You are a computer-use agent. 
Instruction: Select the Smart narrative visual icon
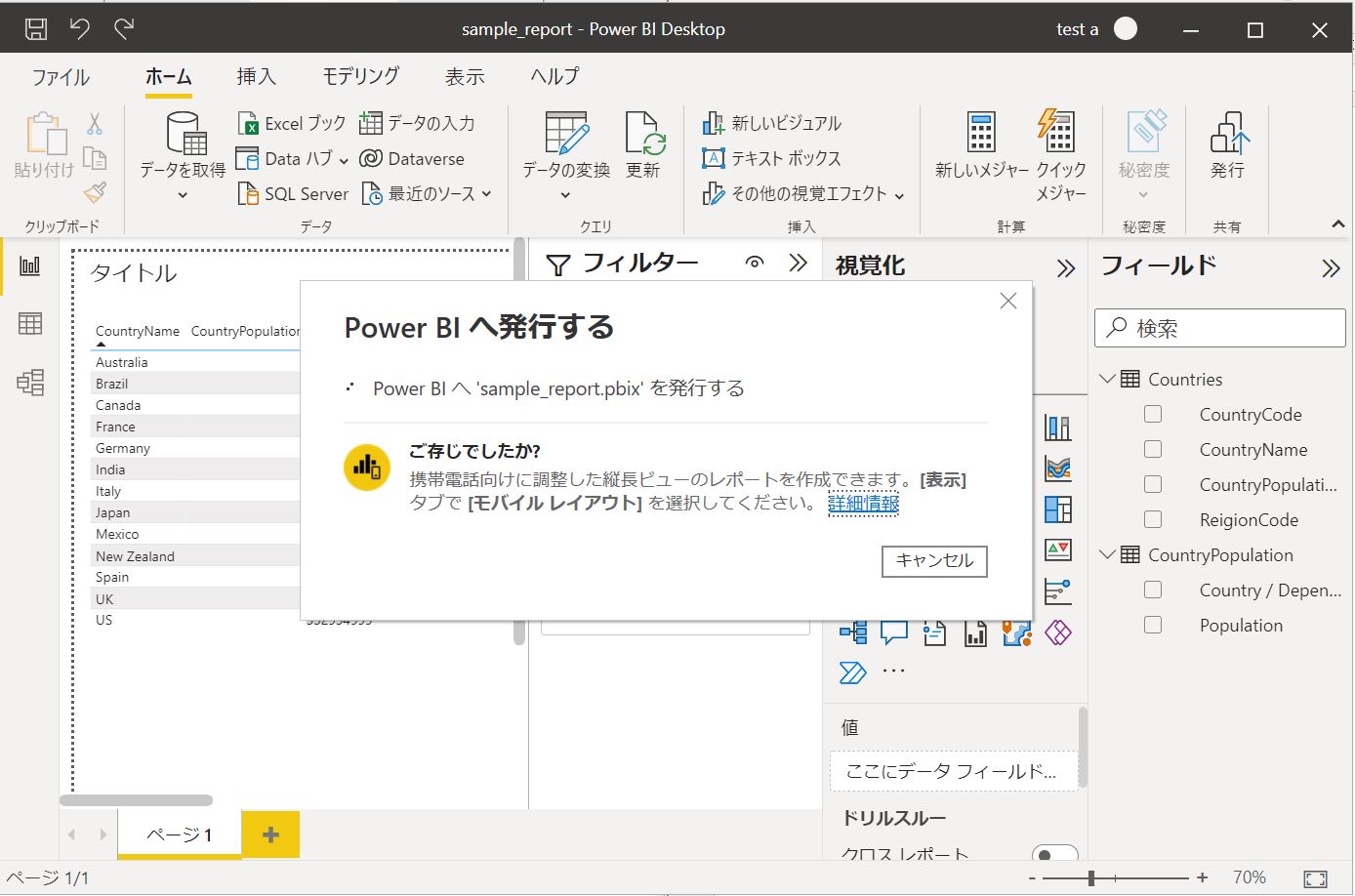coord(934,632)
